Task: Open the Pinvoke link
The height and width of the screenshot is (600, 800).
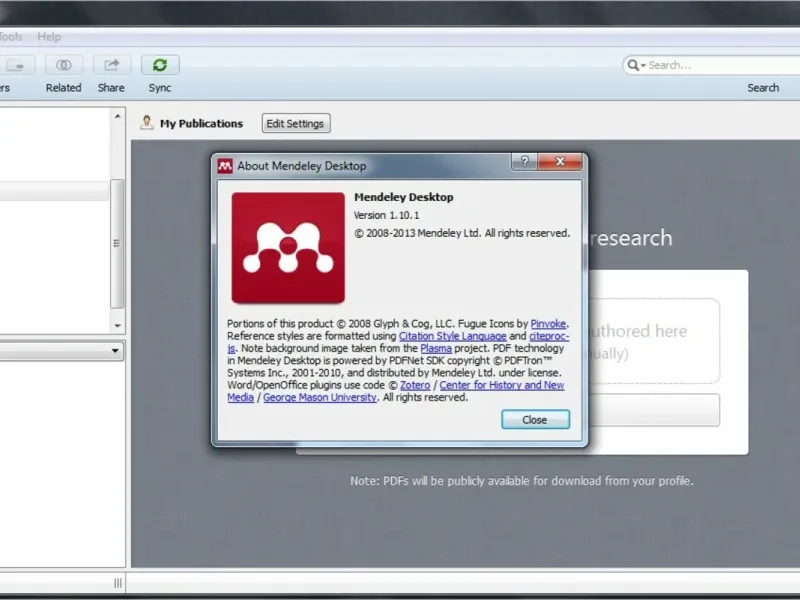Action: coord(548,324)
